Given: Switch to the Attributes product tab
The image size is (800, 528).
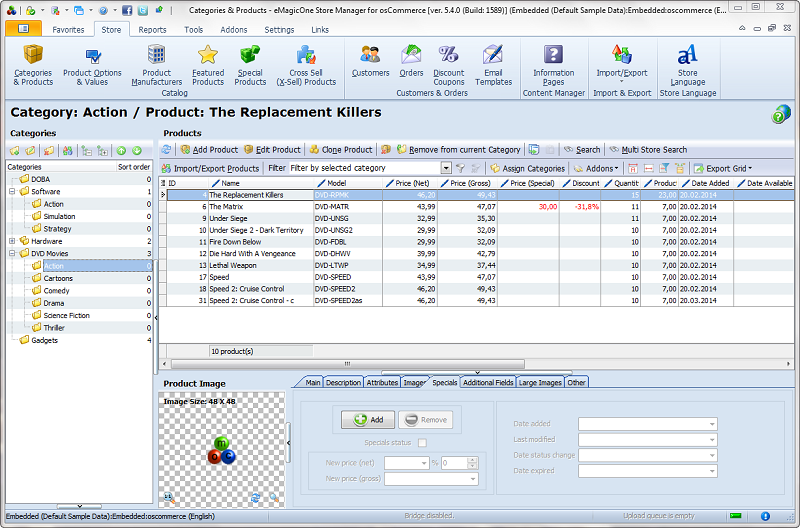Looking at the screenshot, I should (382, 383).
